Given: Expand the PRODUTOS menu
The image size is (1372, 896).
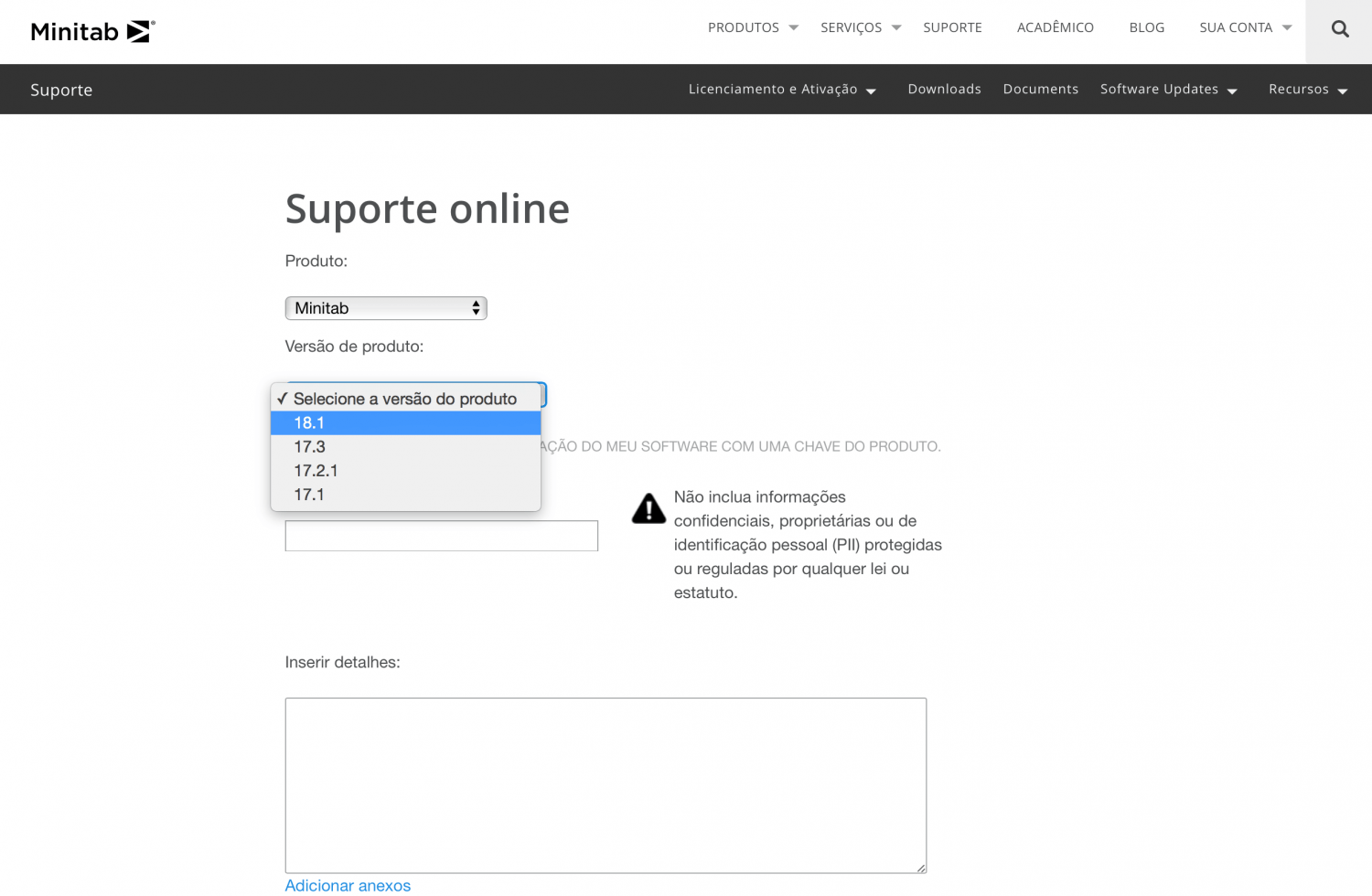Looking at the screenshot, I should pos(753,27).
